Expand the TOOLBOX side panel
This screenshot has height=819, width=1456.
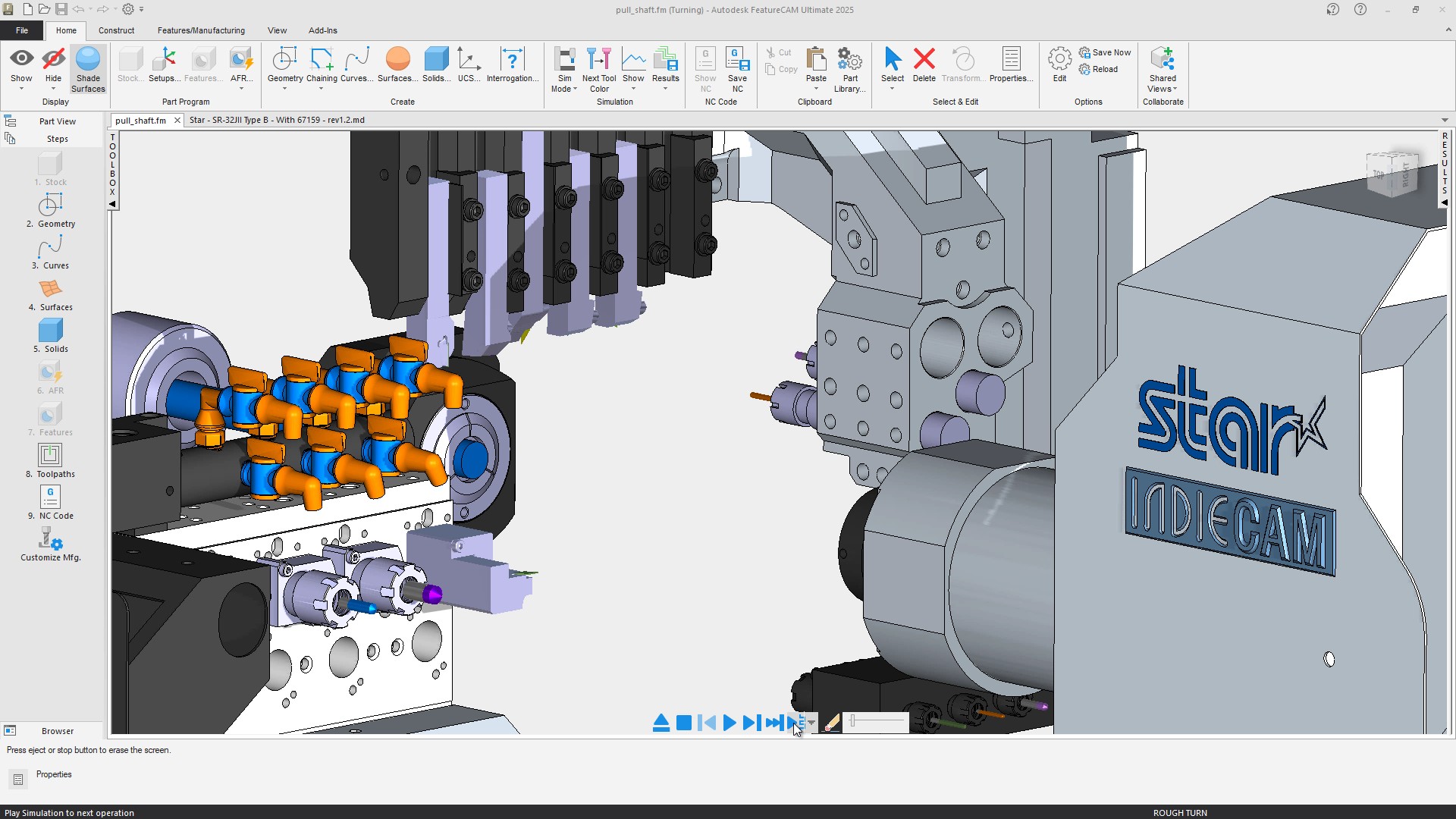pyautogui.click(x=113, y=171)
